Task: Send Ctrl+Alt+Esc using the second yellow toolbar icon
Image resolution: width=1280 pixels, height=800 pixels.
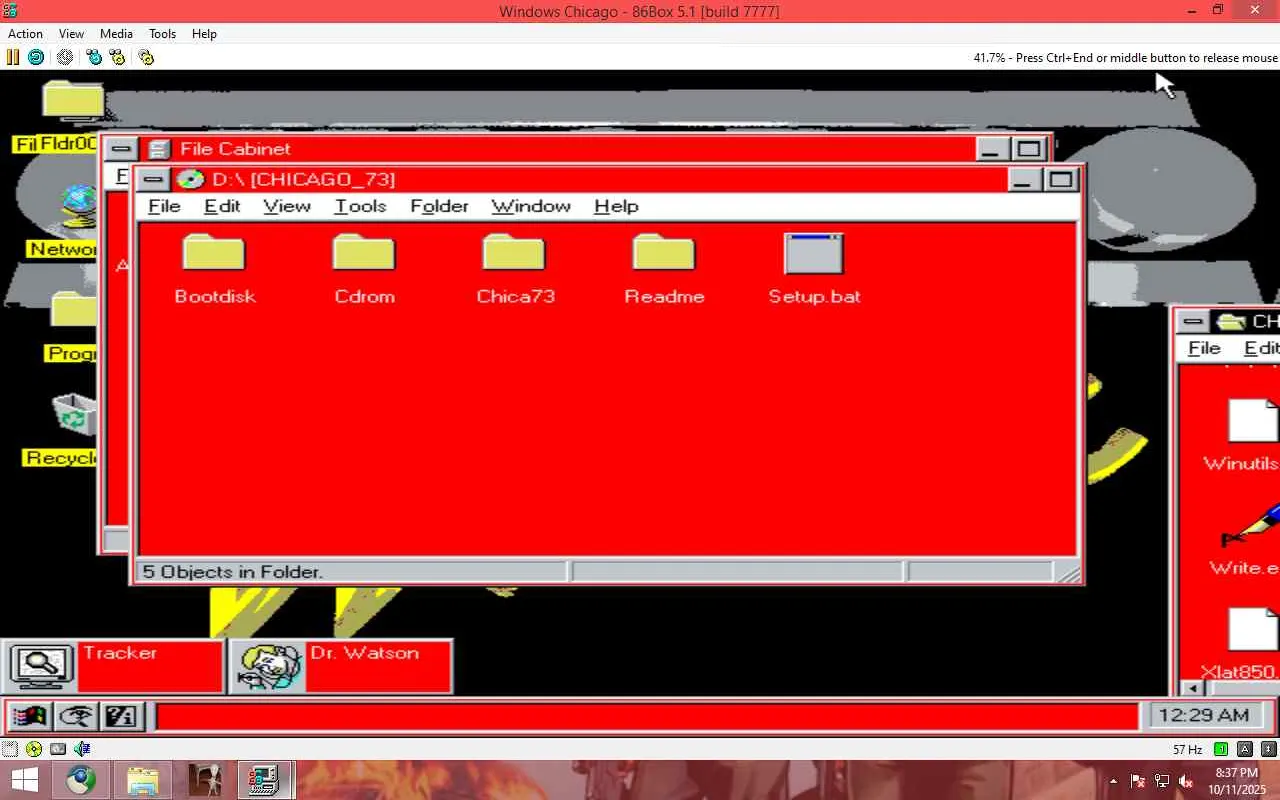Action: [117, 57]
